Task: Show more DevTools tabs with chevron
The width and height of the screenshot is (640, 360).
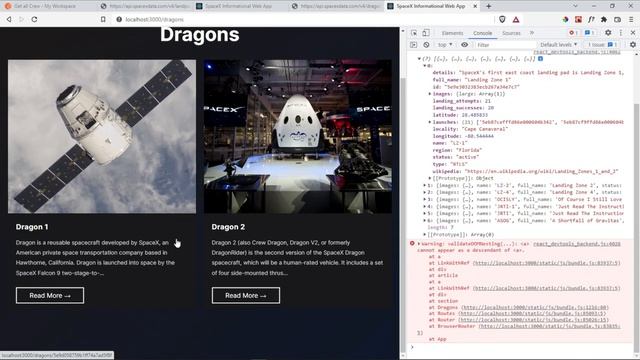Action: click(x=532, y=33)
